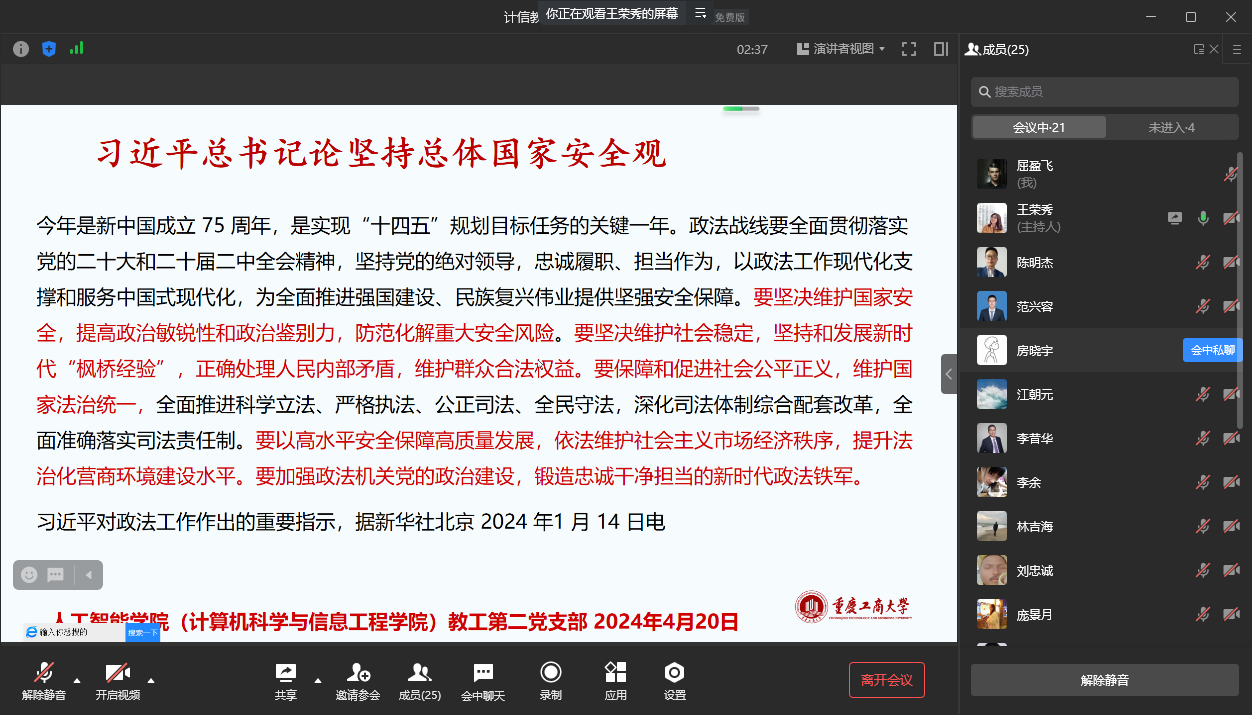The image size is (1252, 715).
Task: Toggle the right side panel layout icon
Action: [x=940, y=49]
